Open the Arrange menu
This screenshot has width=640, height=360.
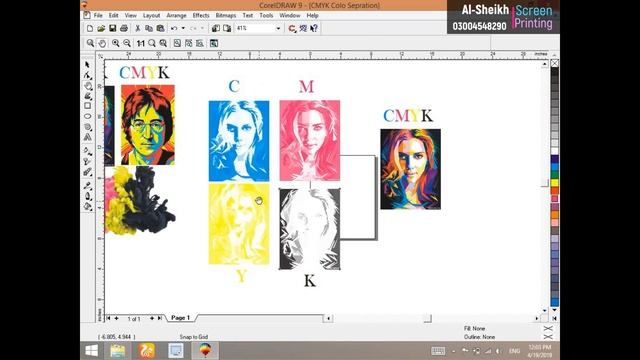176,15
